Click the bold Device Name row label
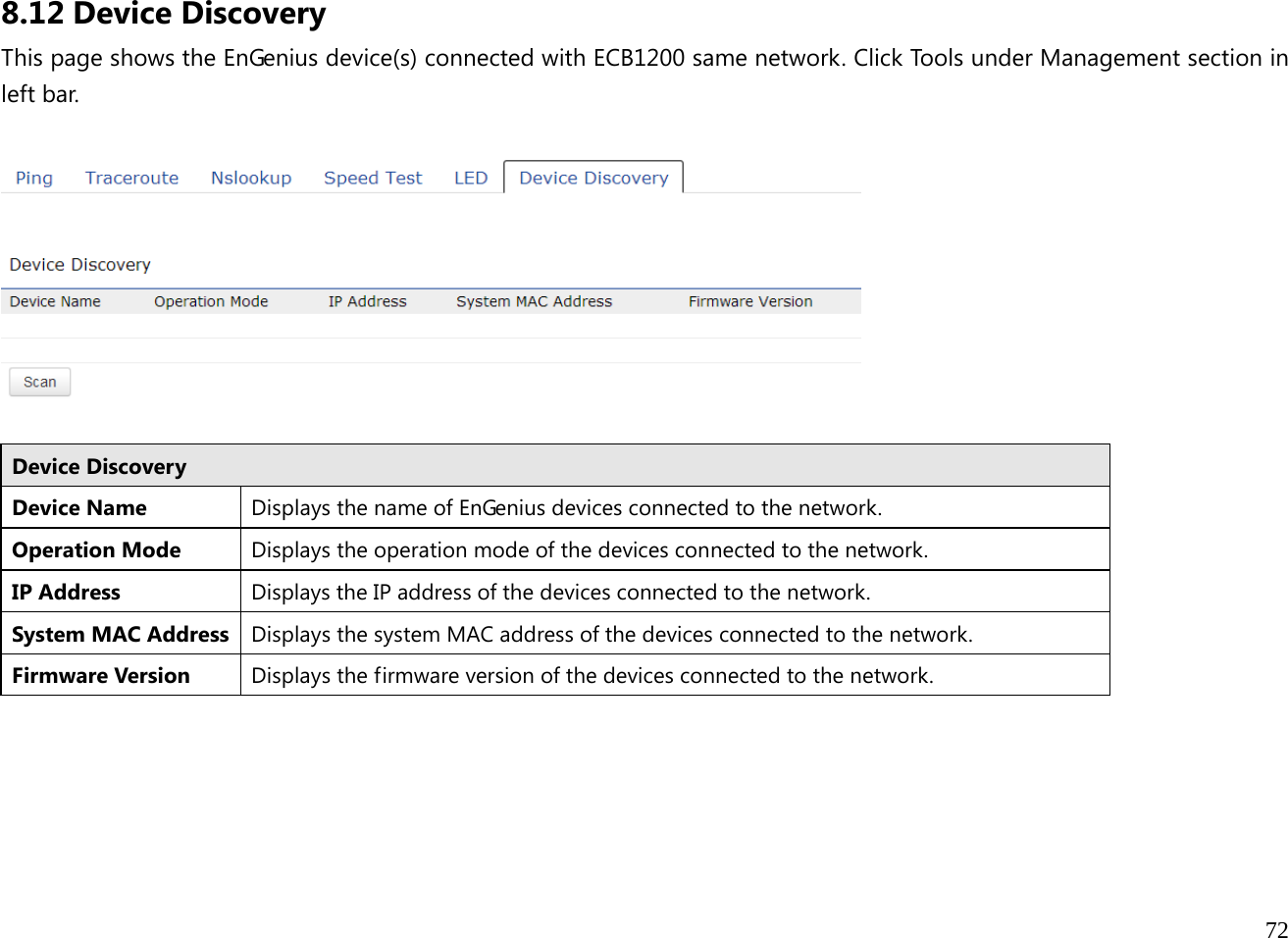This screenshot has height=938, width=1288. pos(79,507)
